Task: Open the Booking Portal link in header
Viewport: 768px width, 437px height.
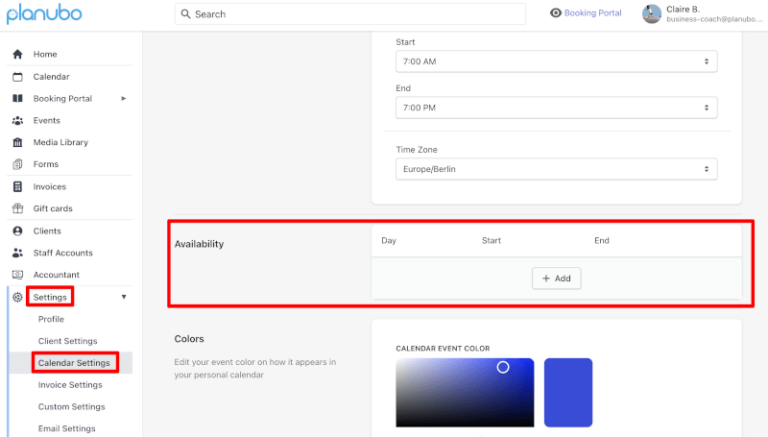Action: point(586,13)
